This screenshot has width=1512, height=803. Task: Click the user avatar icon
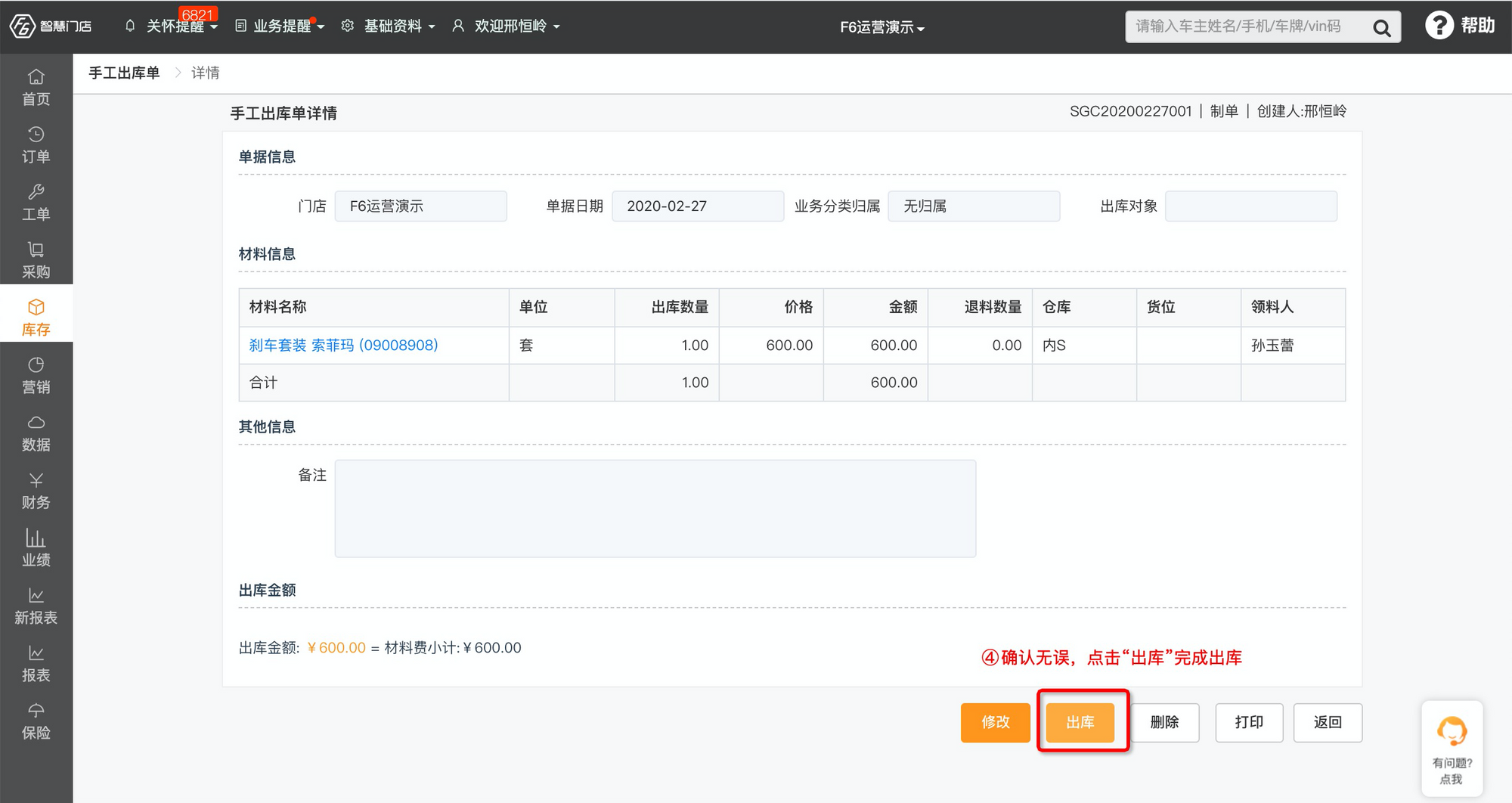pos(458,26)
